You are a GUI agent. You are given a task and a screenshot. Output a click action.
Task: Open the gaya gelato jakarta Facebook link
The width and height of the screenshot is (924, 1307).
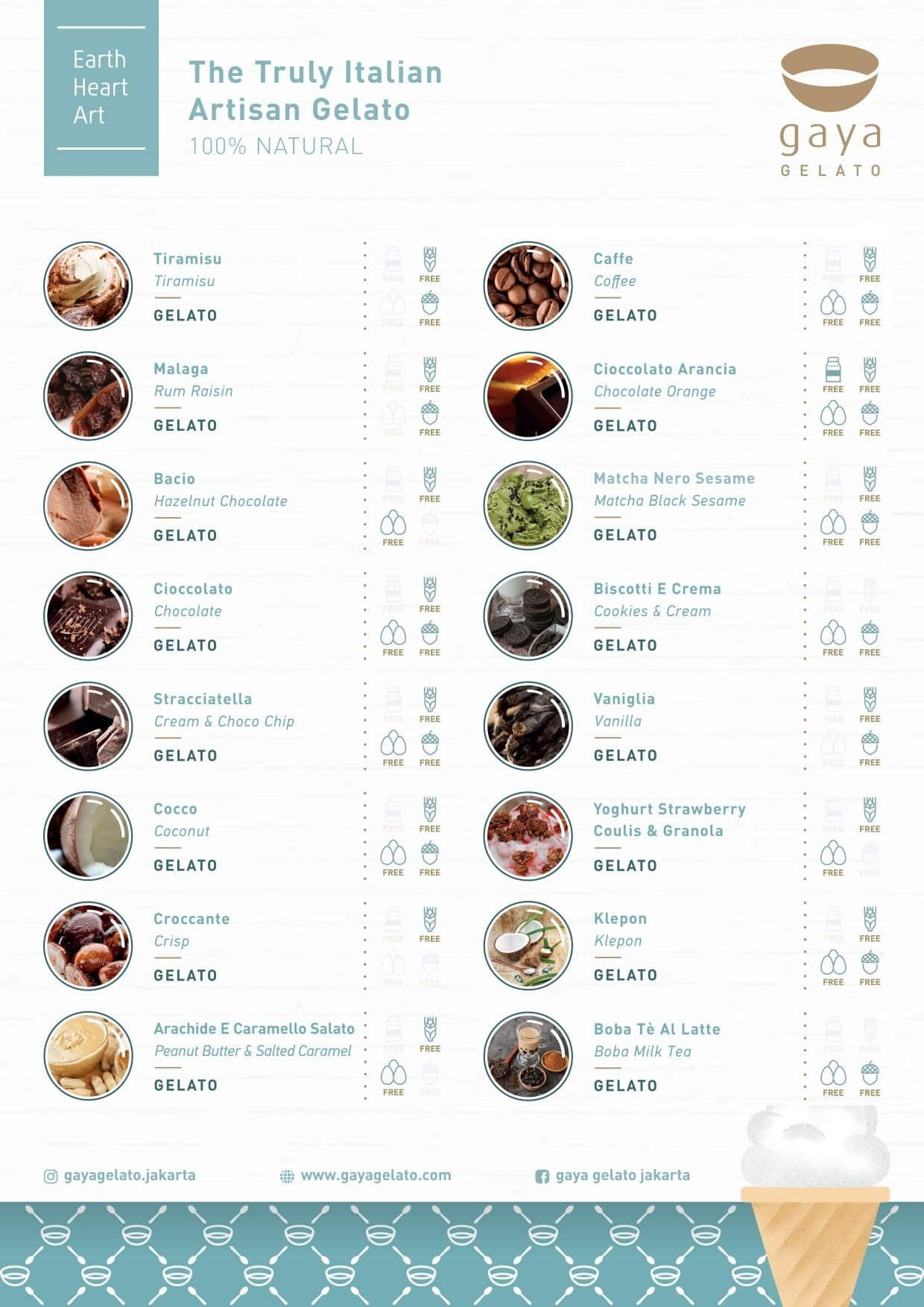point(622,1175)
